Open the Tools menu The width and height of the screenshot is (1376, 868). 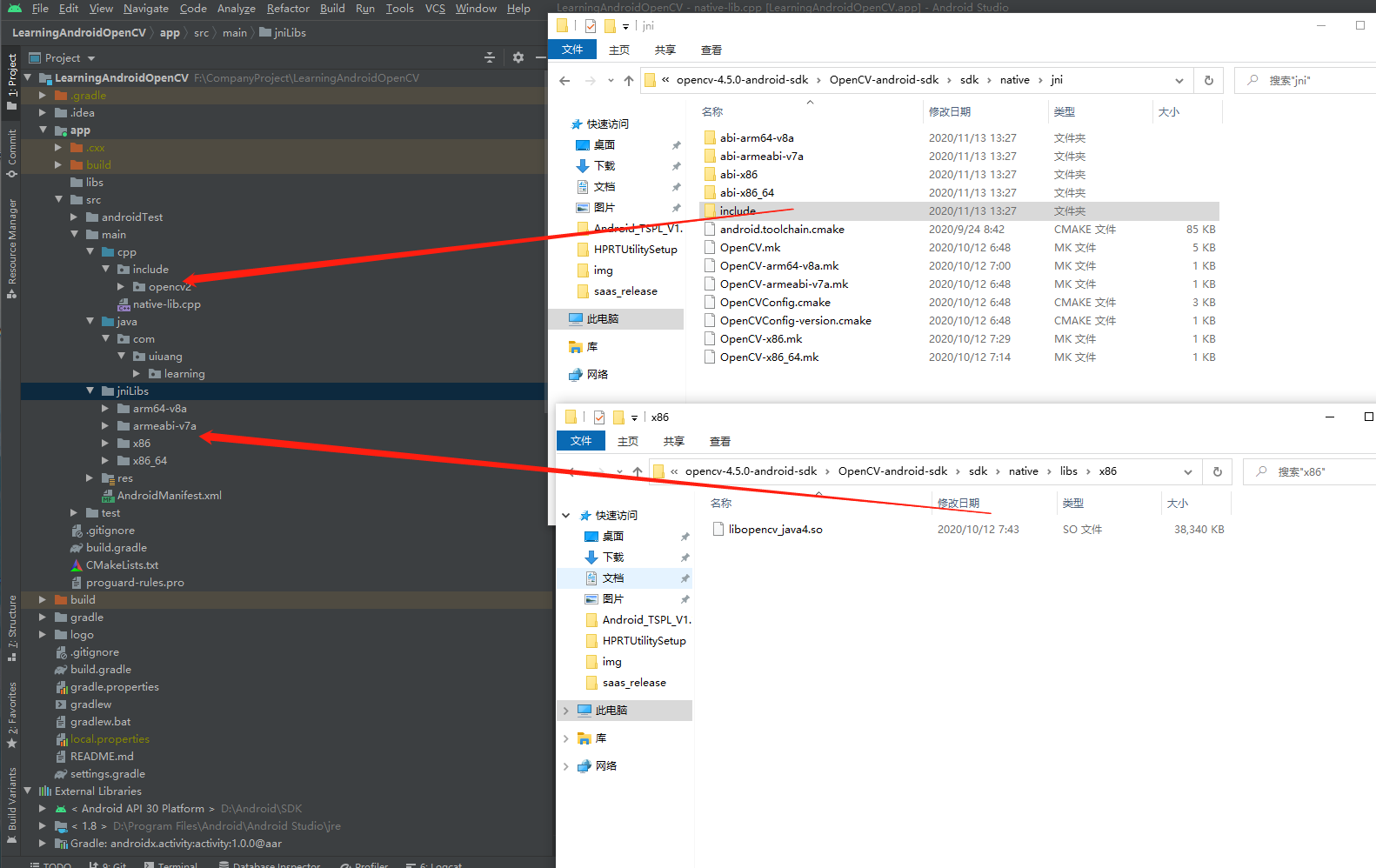tap(400, 9)
